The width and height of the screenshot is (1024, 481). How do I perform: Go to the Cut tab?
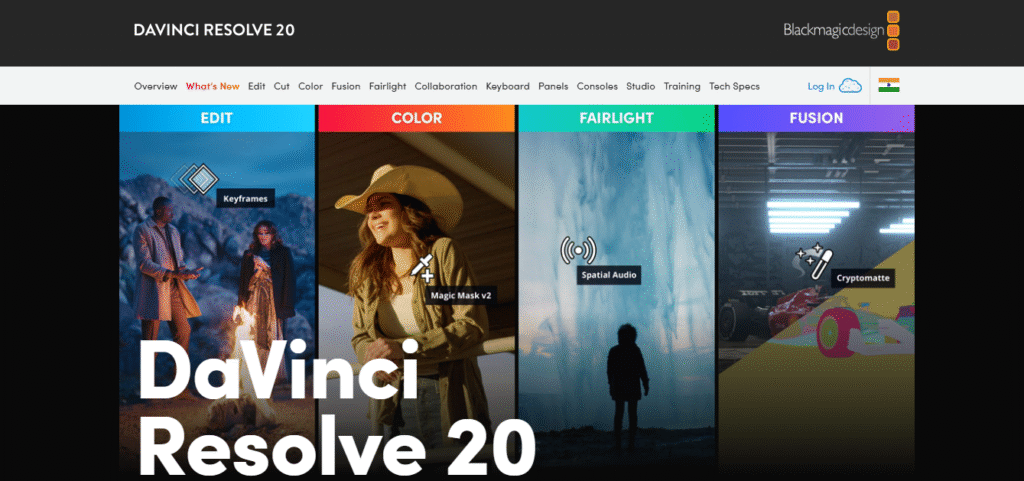tap(281, 86)
